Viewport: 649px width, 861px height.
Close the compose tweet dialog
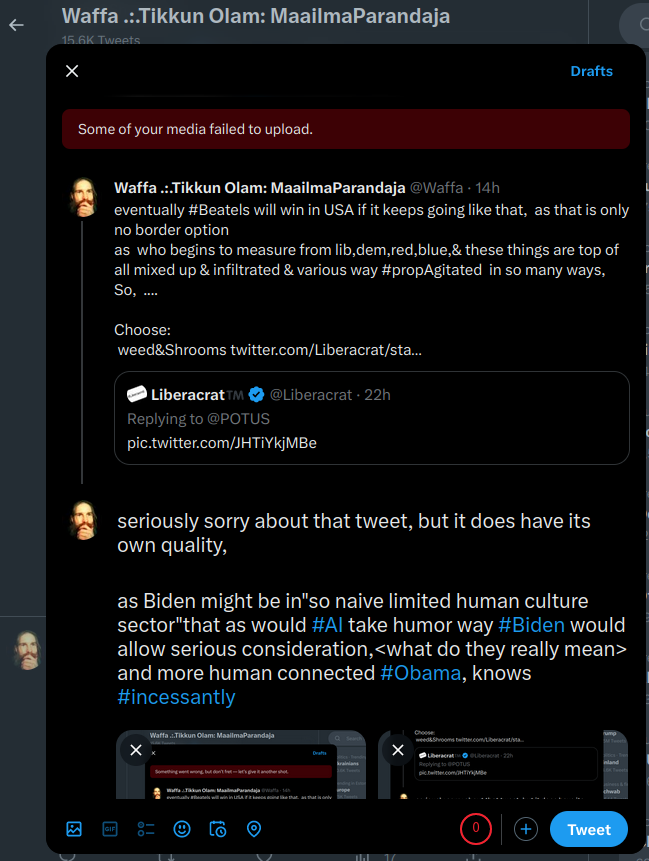pos(72,71)
